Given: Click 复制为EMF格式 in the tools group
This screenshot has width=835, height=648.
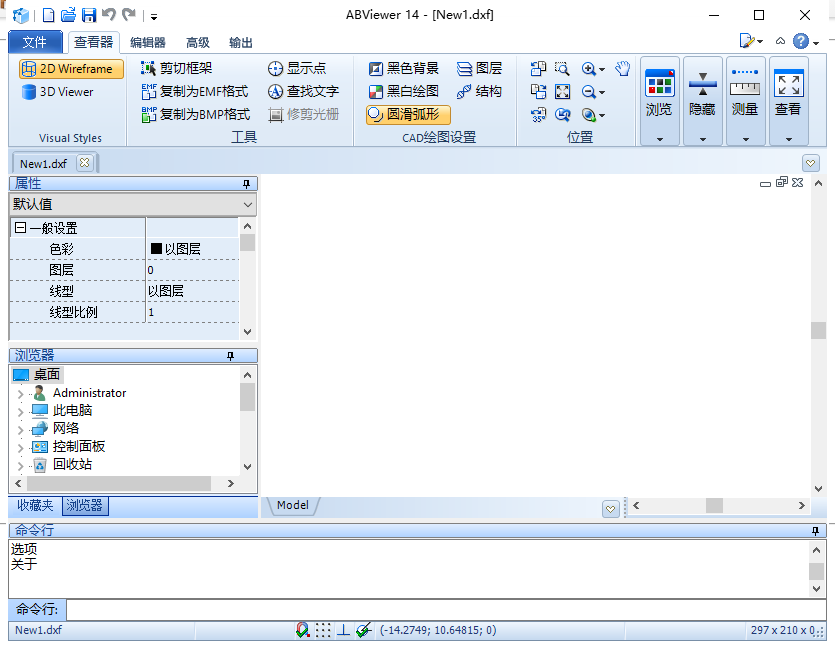Looking at the screenshot, I should tap(195, 91).
